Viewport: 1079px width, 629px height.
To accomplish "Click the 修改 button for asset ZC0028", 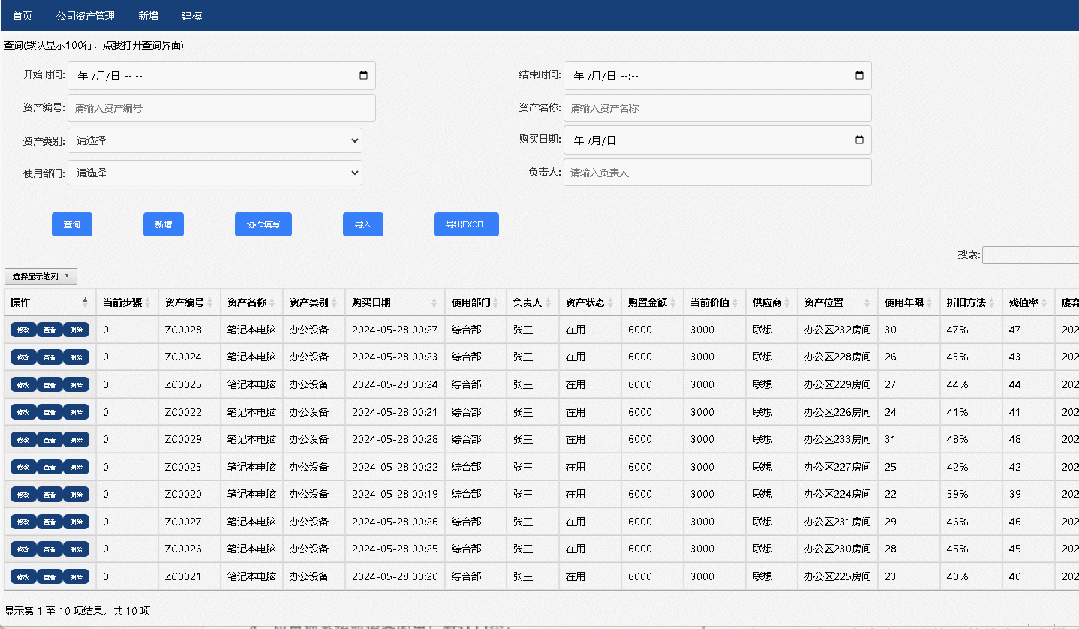I will [23, 330].
